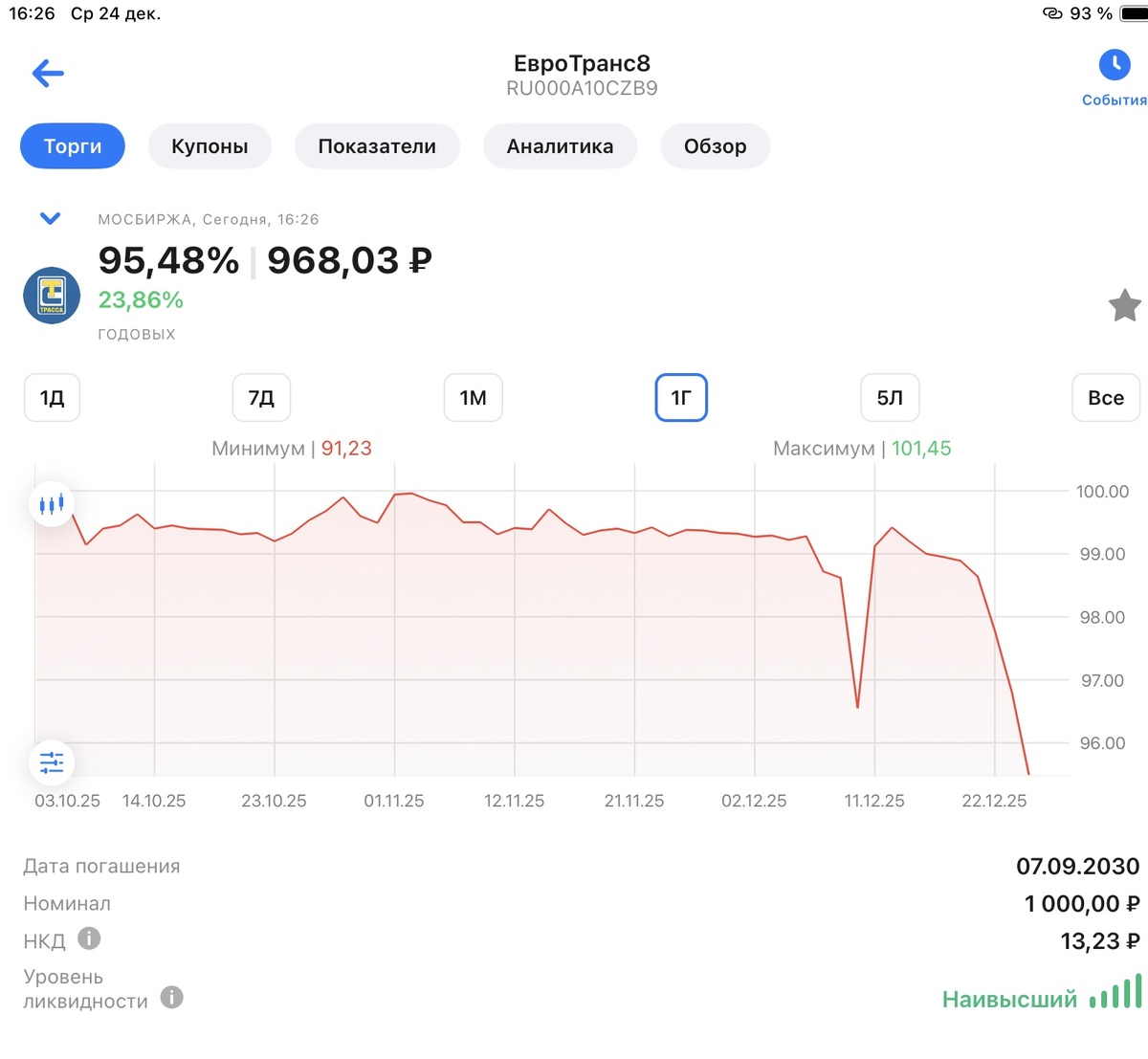Select Все chart period

point(1106,398)
